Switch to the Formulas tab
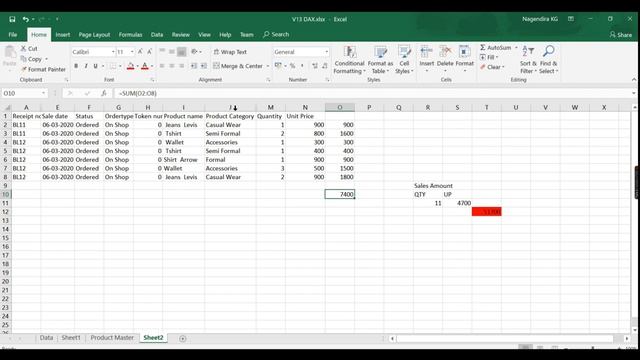 130,35
